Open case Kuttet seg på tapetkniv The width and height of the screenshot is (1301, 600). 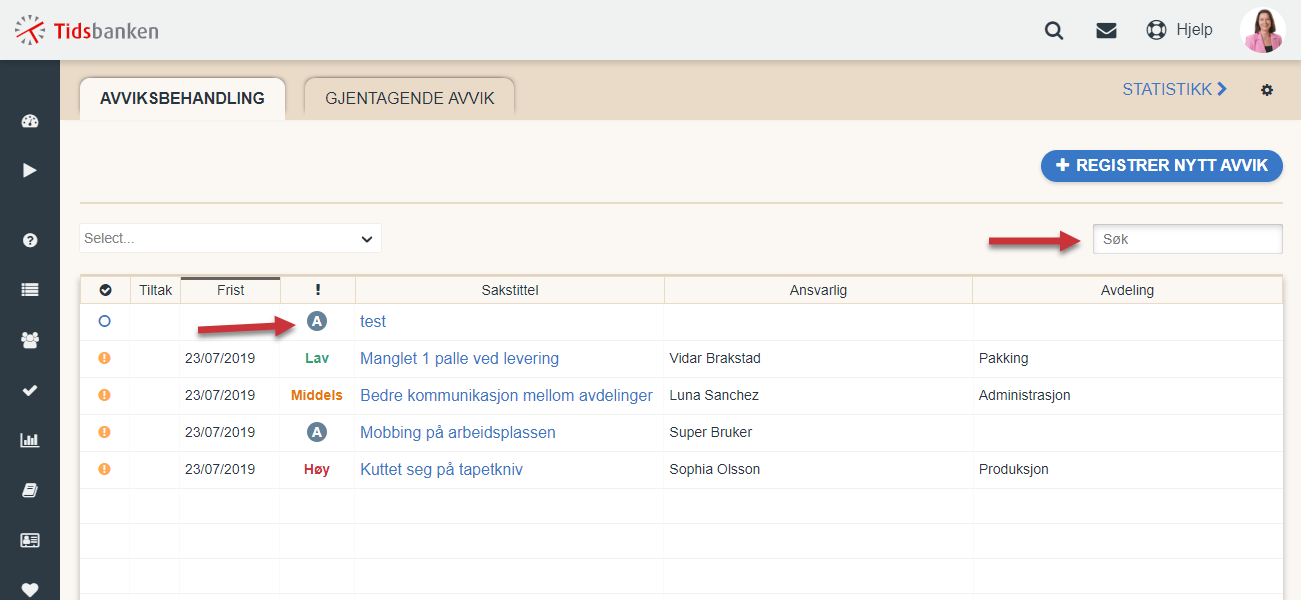[441, 469]
